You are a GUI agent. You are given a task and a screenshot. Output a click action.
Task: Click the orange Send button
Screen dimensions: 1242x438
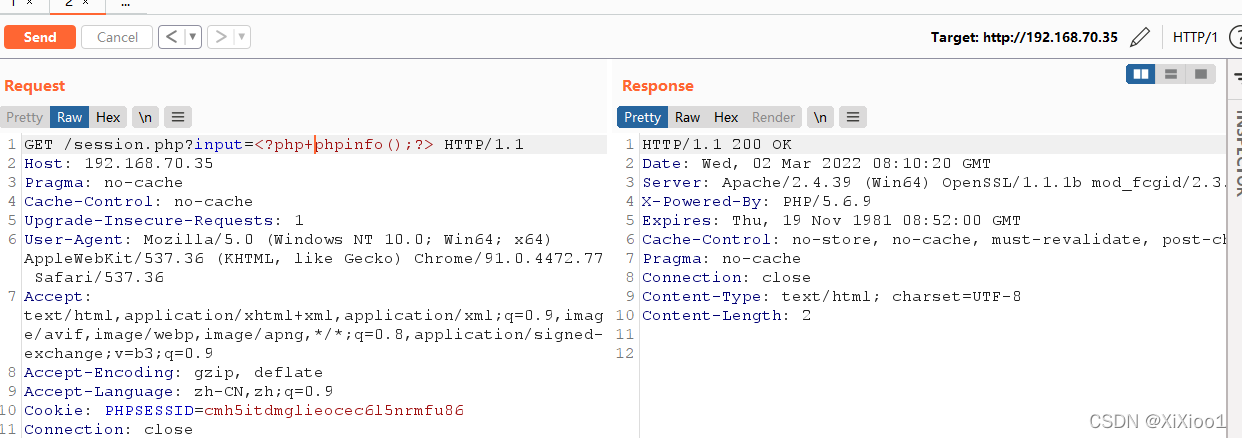click(40, 37)
